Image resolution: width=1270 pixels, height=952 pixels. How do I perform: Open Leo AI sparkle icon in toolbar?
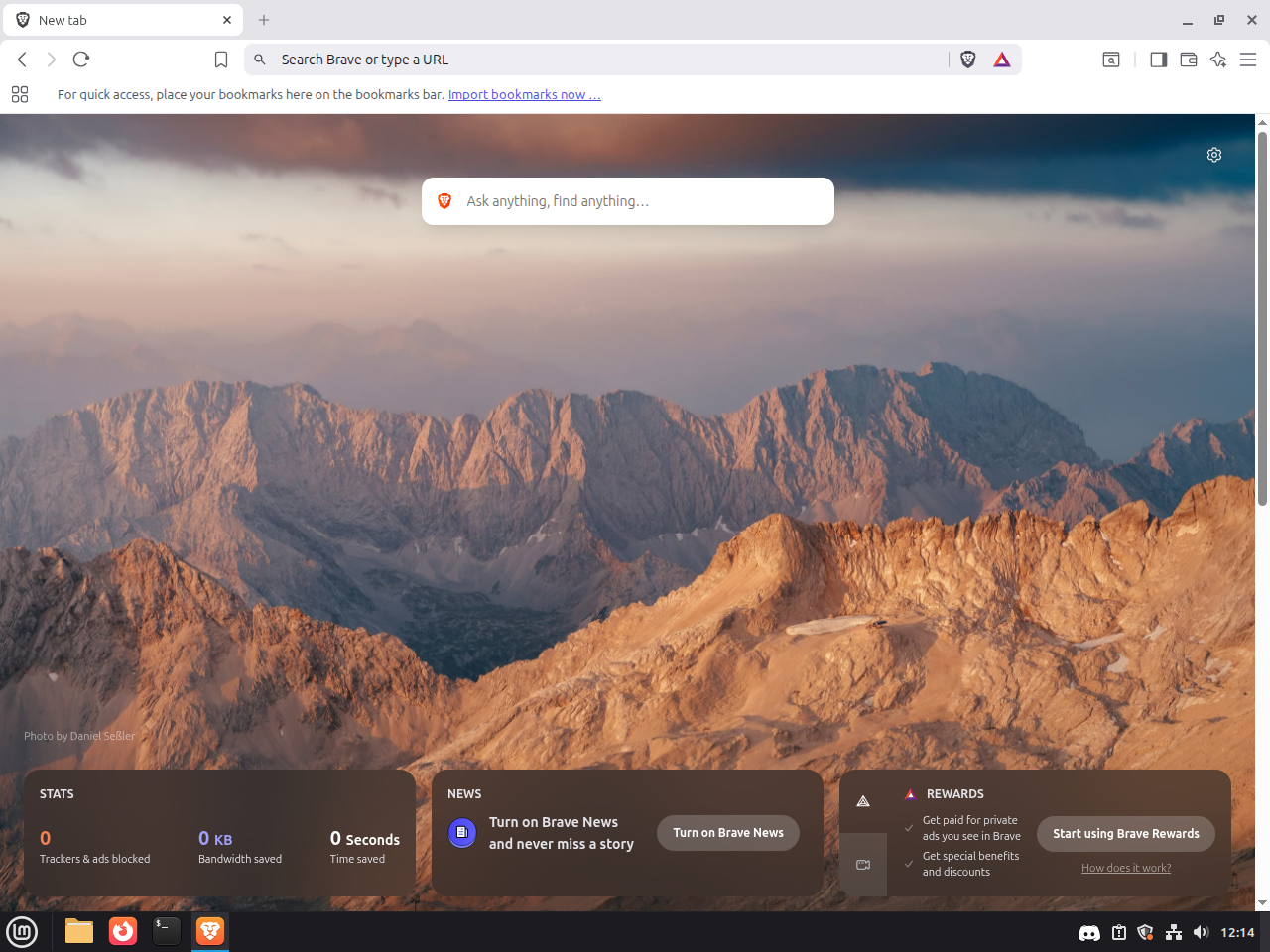pos(1218,59)
